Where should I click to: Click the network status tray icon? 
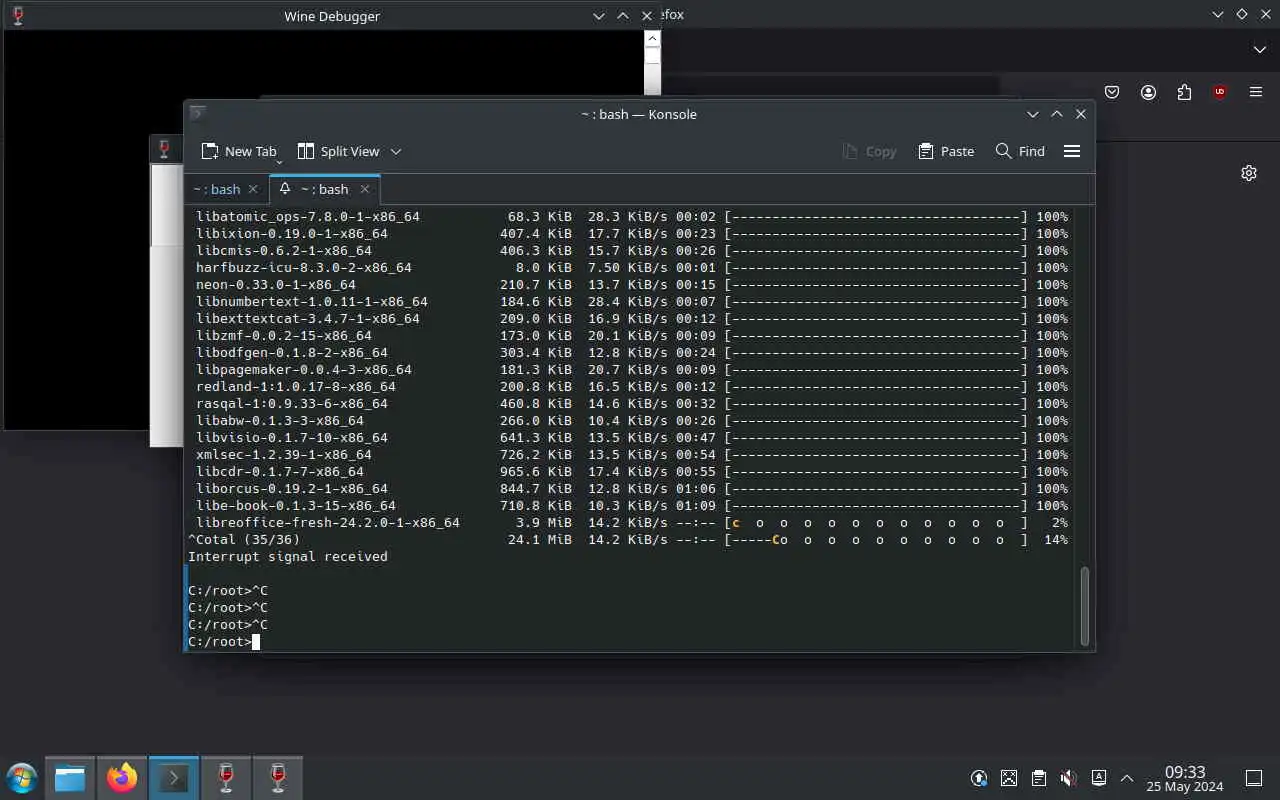point(1009,778)
